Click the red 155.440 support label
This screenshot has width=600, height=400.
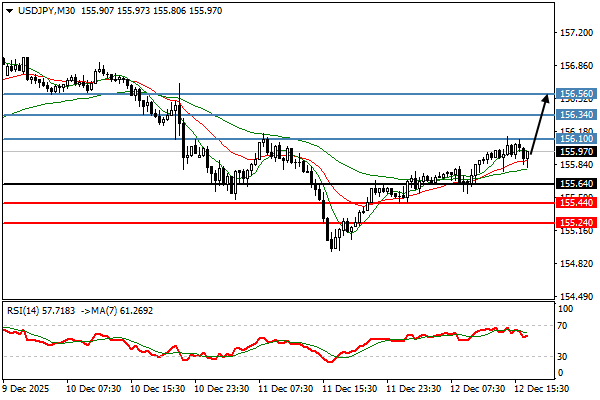[574, 203]
